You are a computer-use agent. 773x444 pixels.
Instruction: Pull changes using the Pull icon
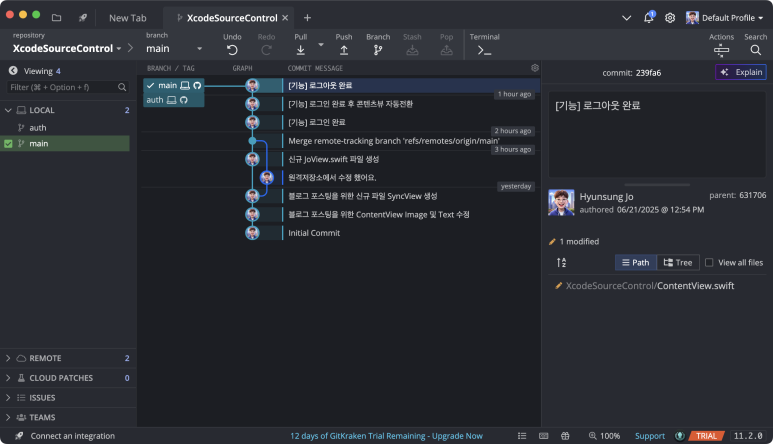300,50
